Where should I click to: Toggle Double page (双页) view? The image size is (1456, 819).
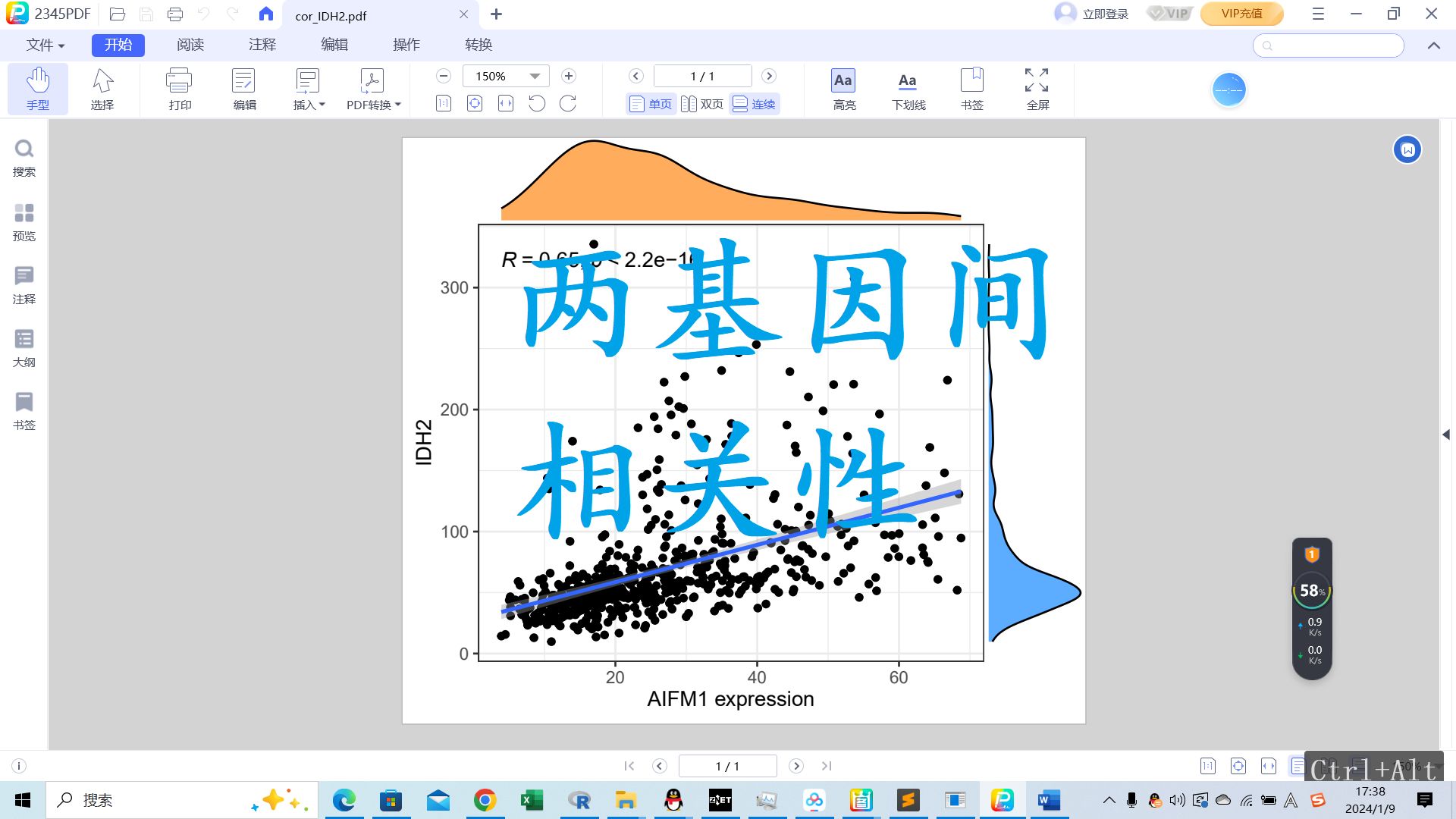(702, 104)
